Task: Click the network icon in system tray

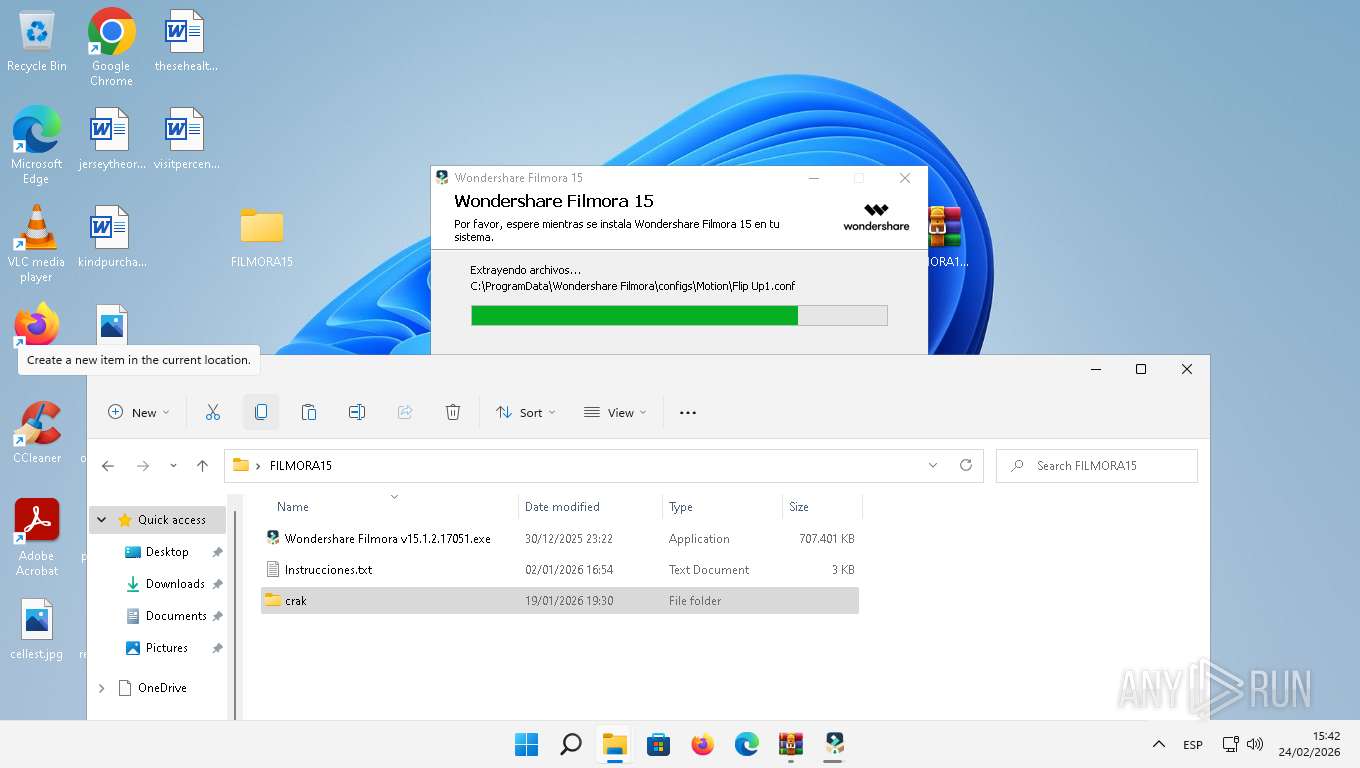Action: tap(1230, 745)
